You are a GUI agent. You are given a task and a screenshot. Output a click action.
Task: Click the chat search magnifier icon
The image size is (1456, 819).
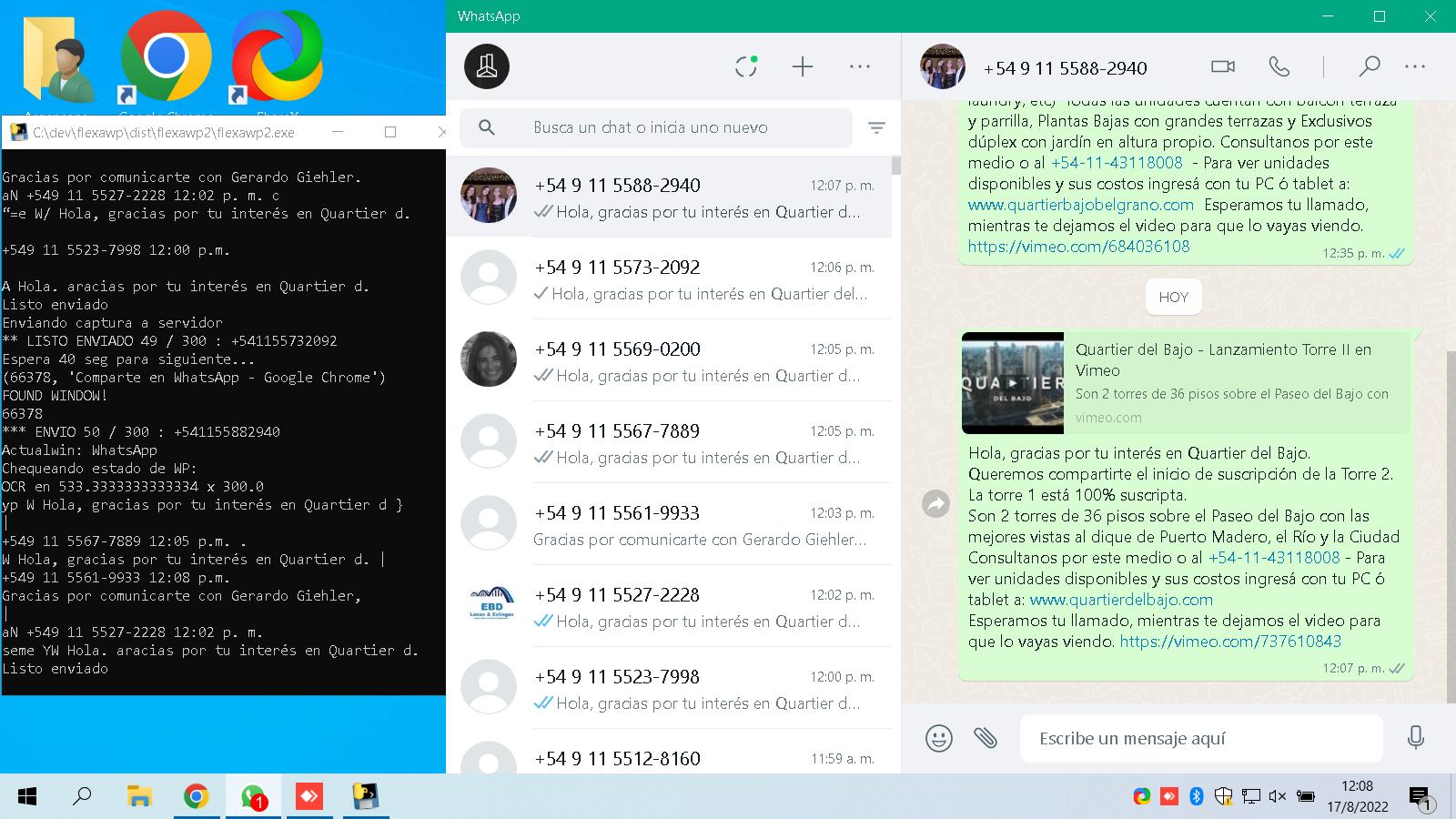pyautogui.click(x=487, y=127)
